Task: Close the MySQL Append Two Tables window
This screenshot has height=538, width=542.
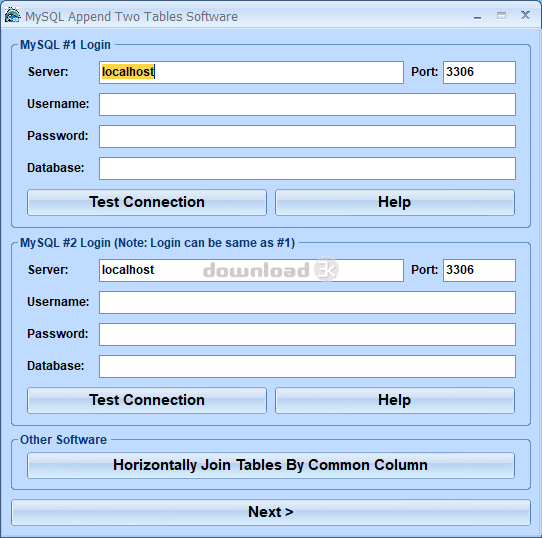Action: coord(525,15)
